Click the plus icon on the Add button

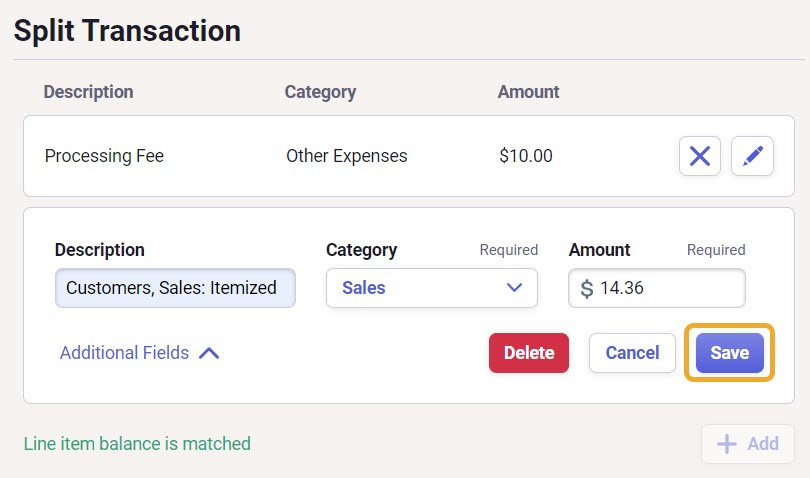726,443
